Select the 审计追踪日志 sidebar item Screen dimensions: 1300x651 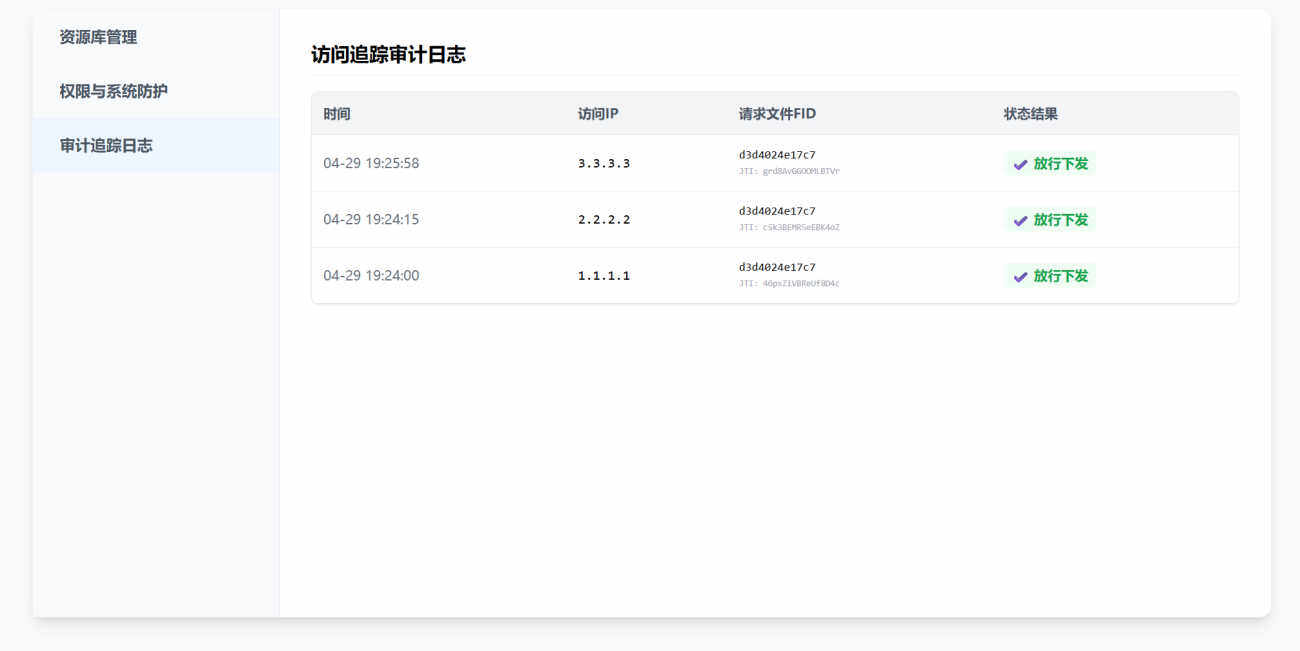(x=106, y=145)
